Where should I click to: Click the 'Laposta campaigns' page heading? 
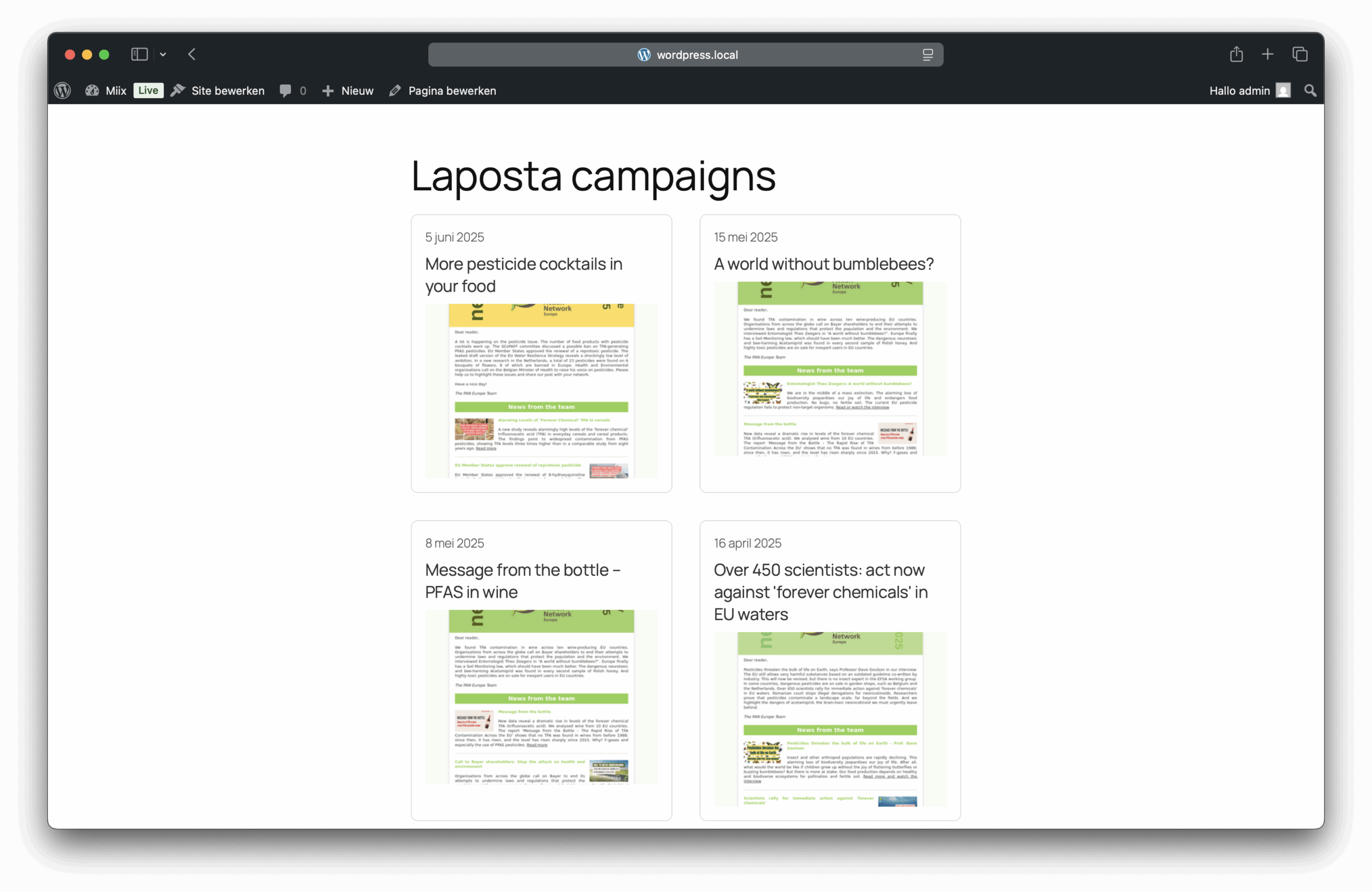point(594,176)
